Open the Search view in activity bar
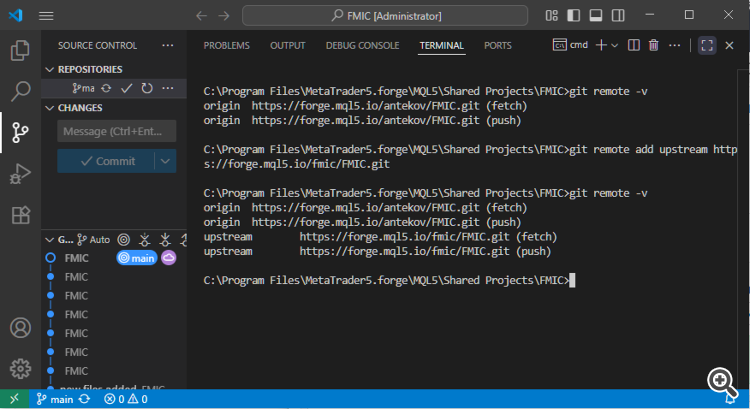The image size is (750, 409). pos(20,90)
